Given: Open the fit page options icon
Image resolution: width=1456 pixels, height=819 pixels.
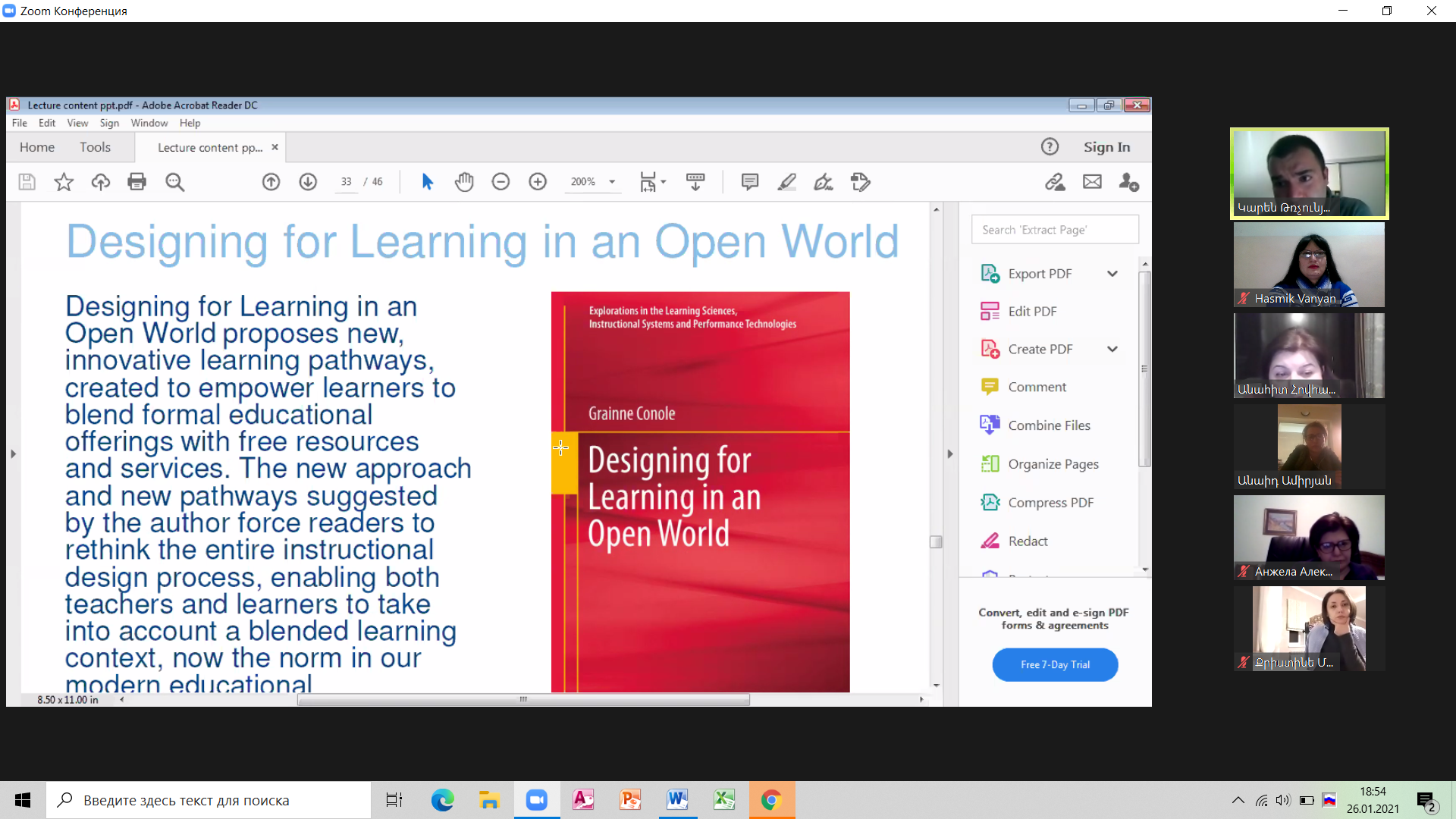Looking at the screenshot, I should point(652,182).
